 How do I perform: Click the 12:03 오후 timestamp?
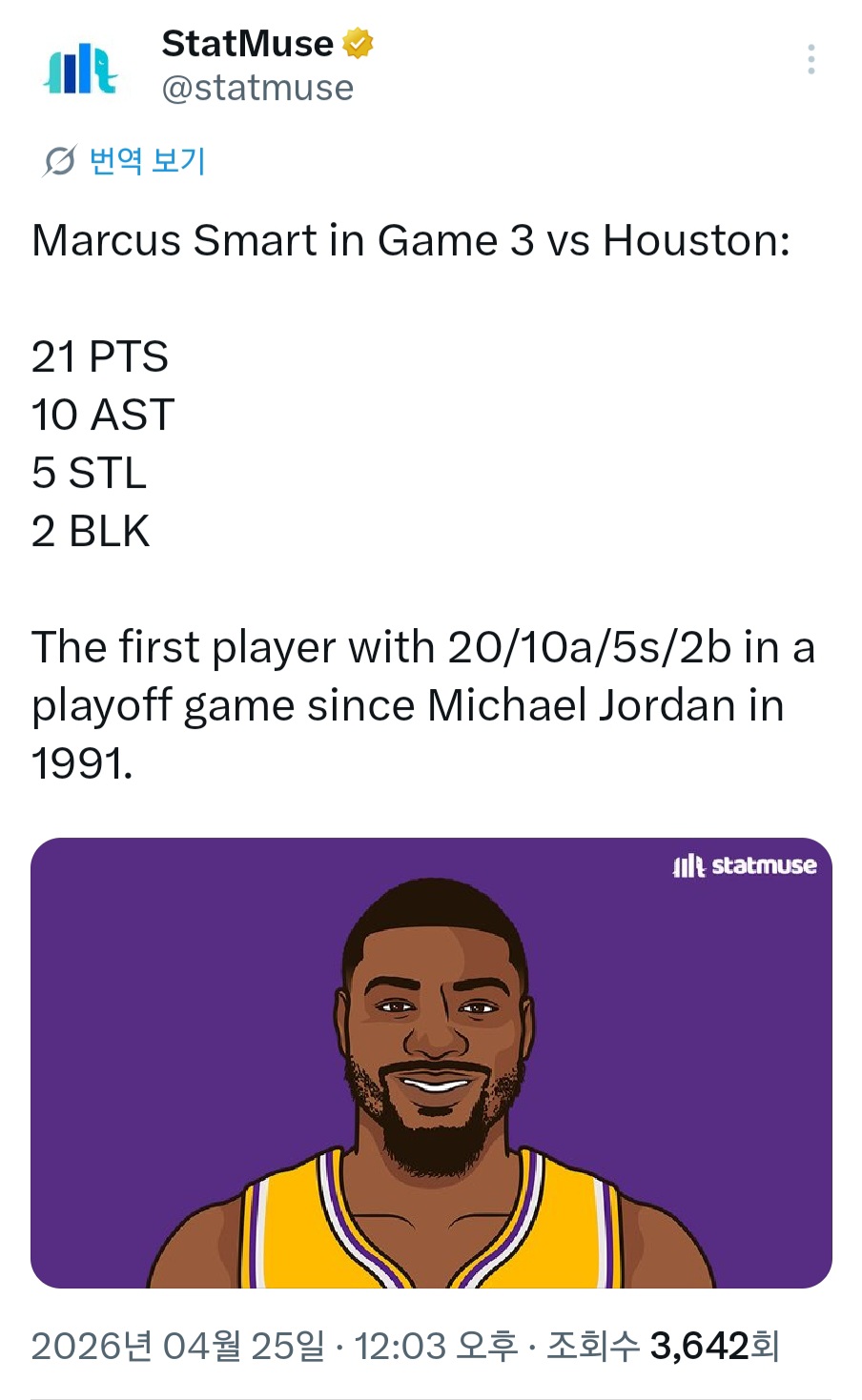436,1346
